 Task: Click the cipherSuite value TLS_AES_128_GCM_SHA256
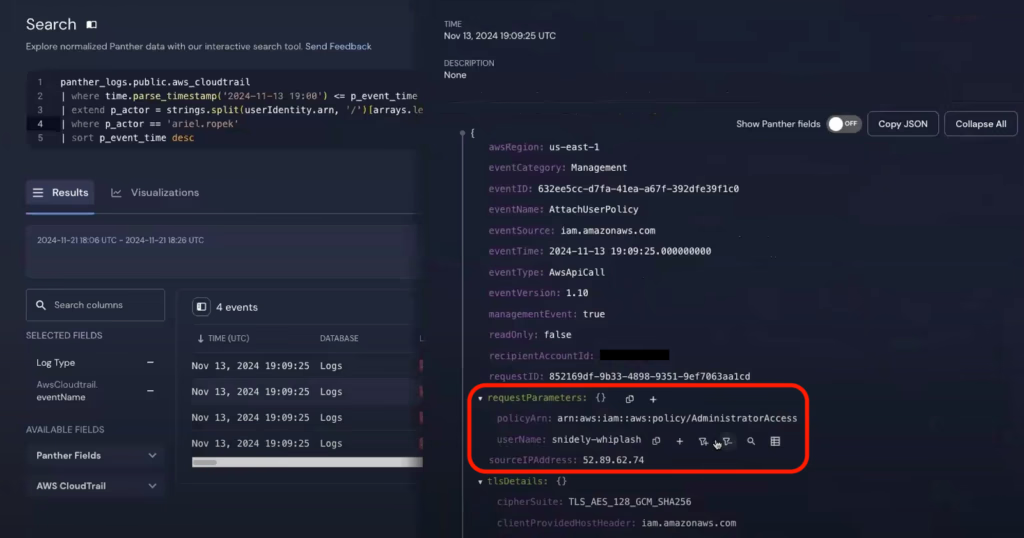pyautogui.click(x=630, y=502)
